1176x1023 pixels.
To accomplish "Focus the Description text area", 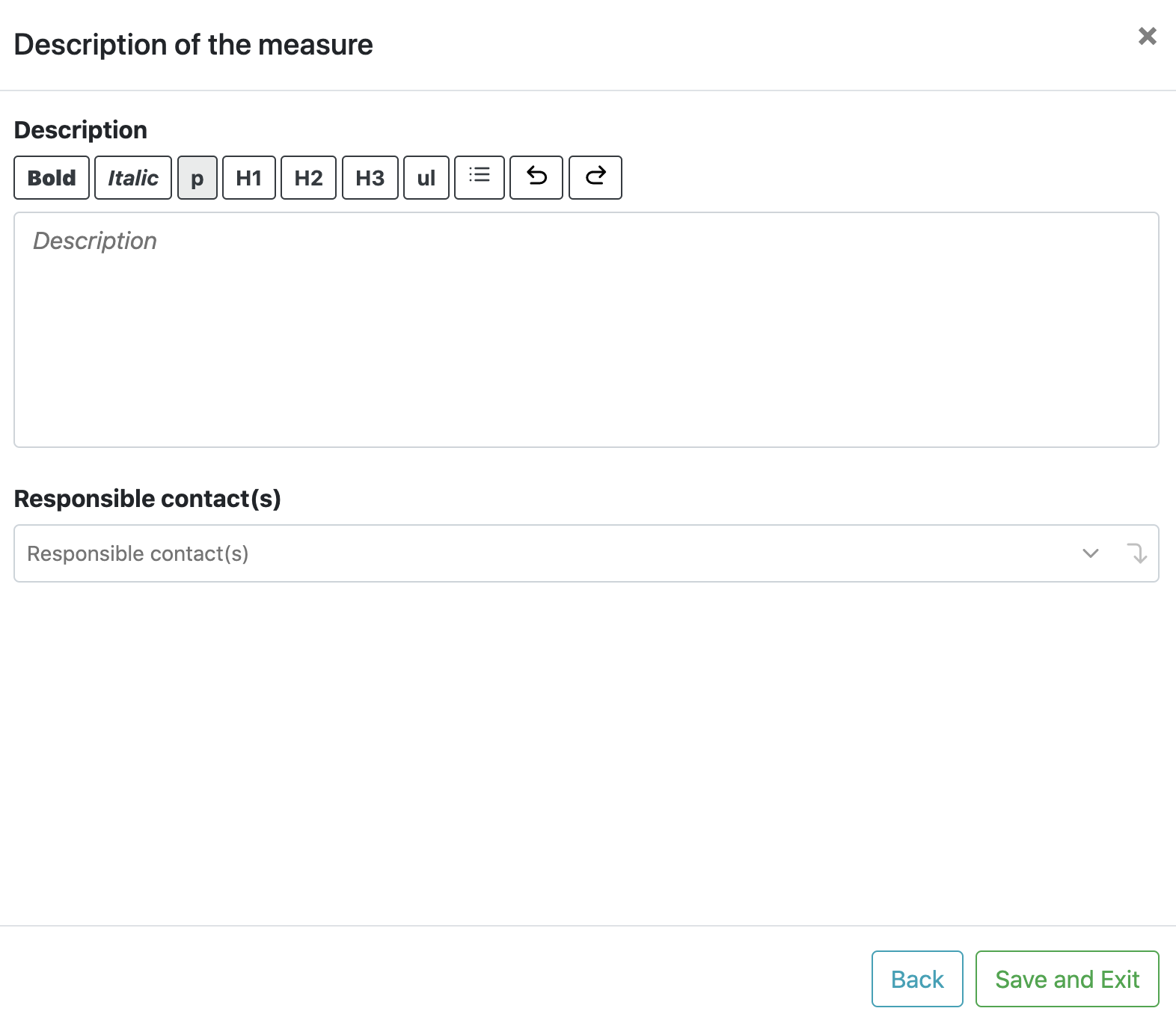I will pos(587,330).
